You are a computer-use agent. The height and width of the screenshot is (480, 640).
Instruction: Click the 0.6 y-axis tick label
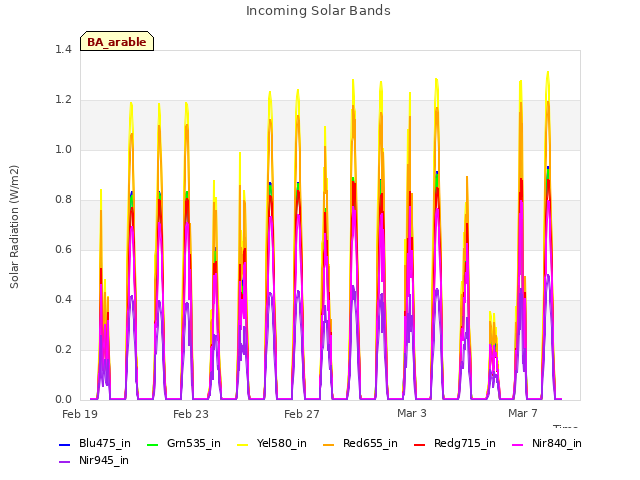tap(63, 250)
